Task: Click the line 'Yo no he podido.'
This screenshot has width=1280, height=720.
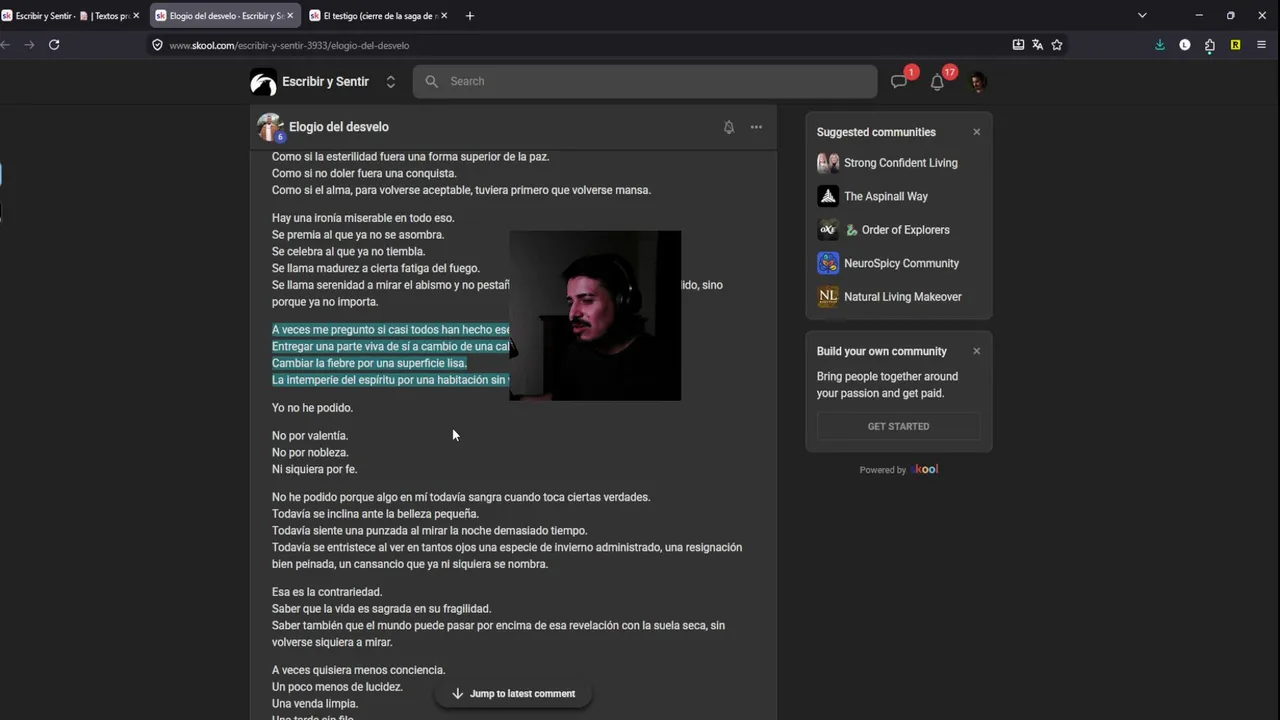Action: [312, 408]
